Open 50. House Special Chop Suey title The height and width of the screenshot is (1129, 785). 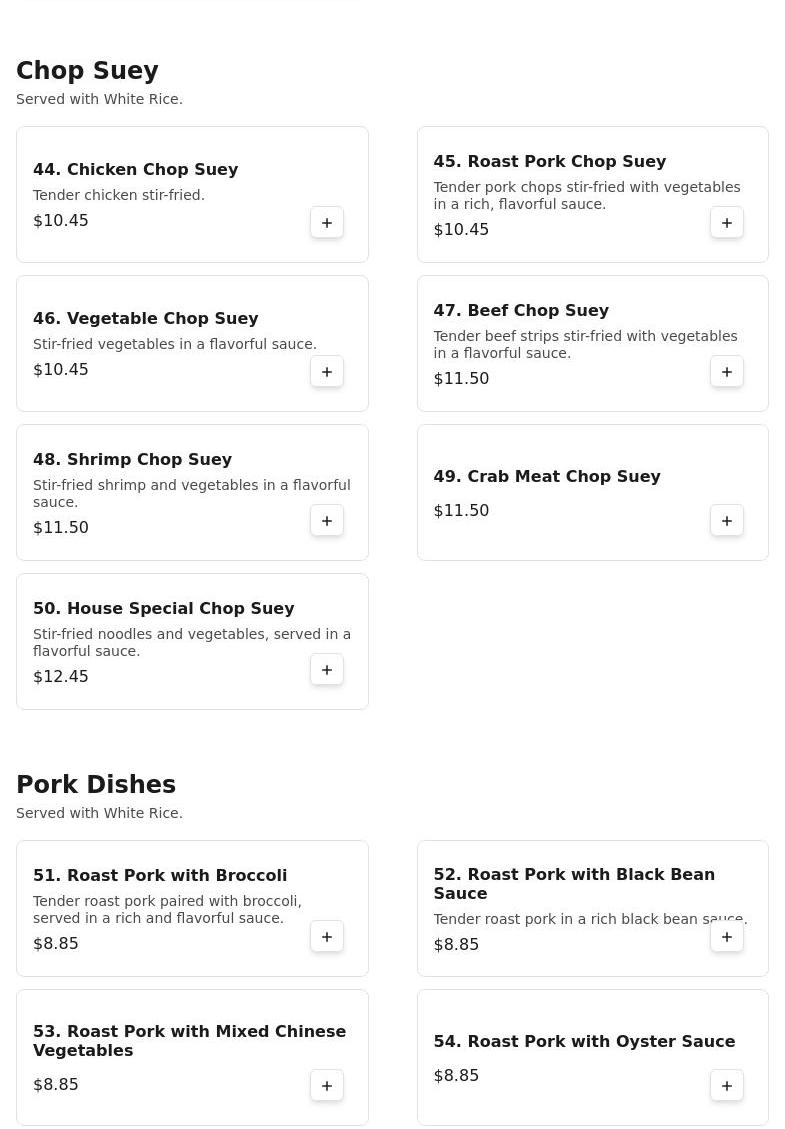[163, 608]
